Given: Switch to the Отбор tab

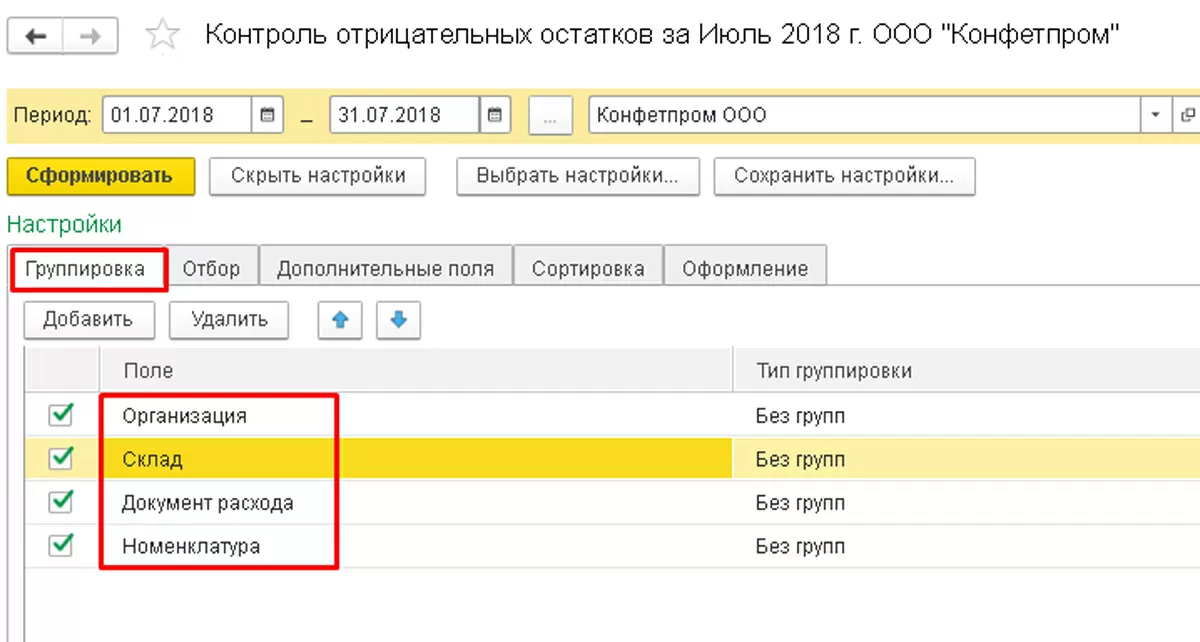Looking at the screenshot, I should click(211, 269).
